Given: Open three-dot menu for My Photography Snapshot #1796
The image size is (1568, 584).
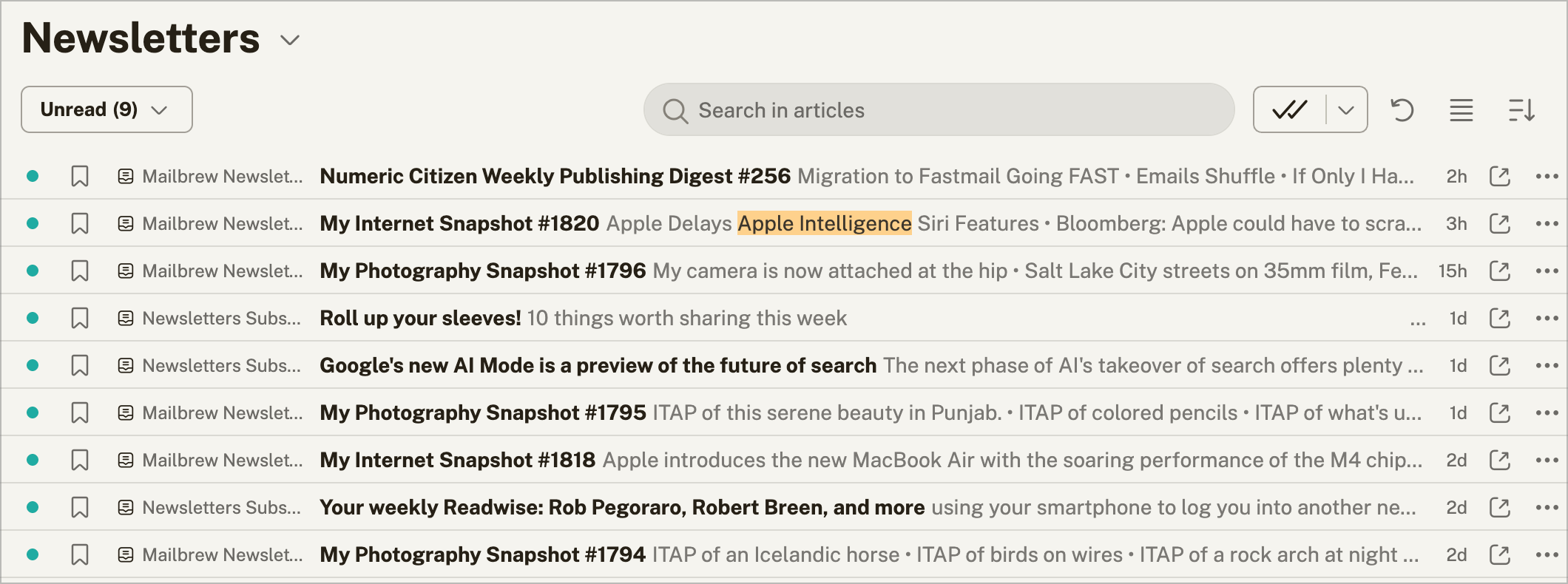Looking at the screenshot, I should 1548,270.
